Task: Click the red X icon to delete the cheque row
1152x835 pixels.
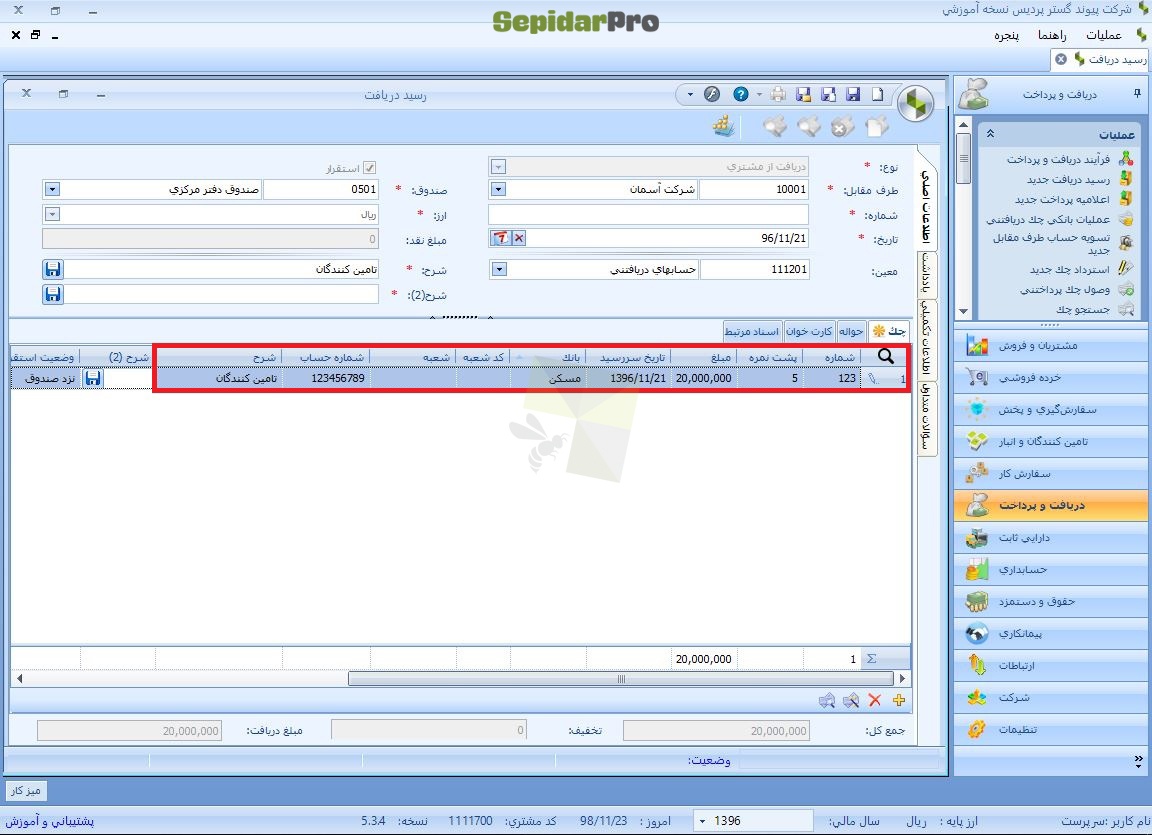Action: (874, 701)
